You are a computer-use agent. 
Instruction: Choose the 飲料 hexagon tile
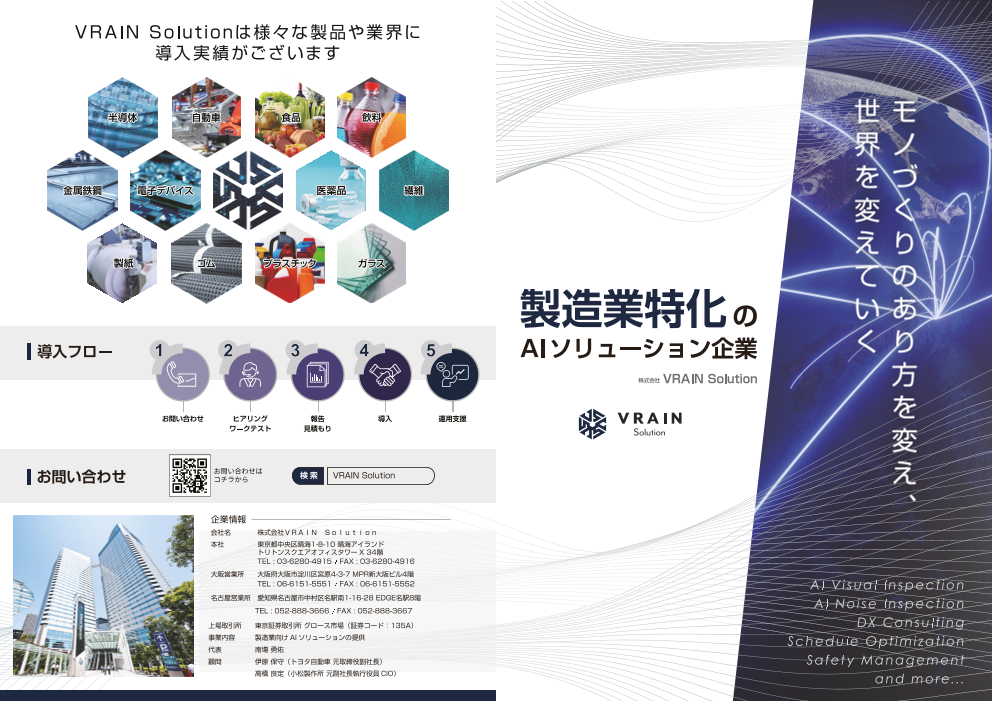371,117
